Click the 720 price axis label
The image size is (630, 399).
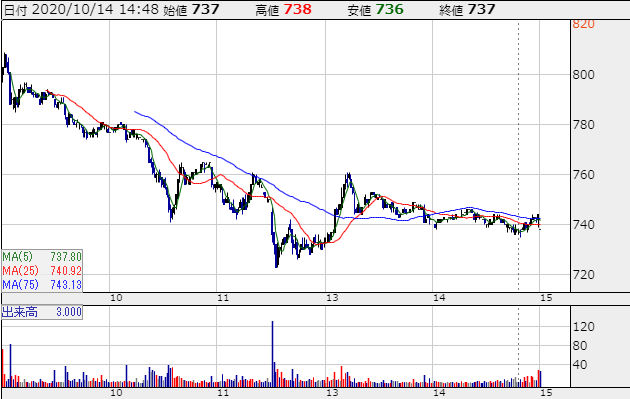pos(583,275)
